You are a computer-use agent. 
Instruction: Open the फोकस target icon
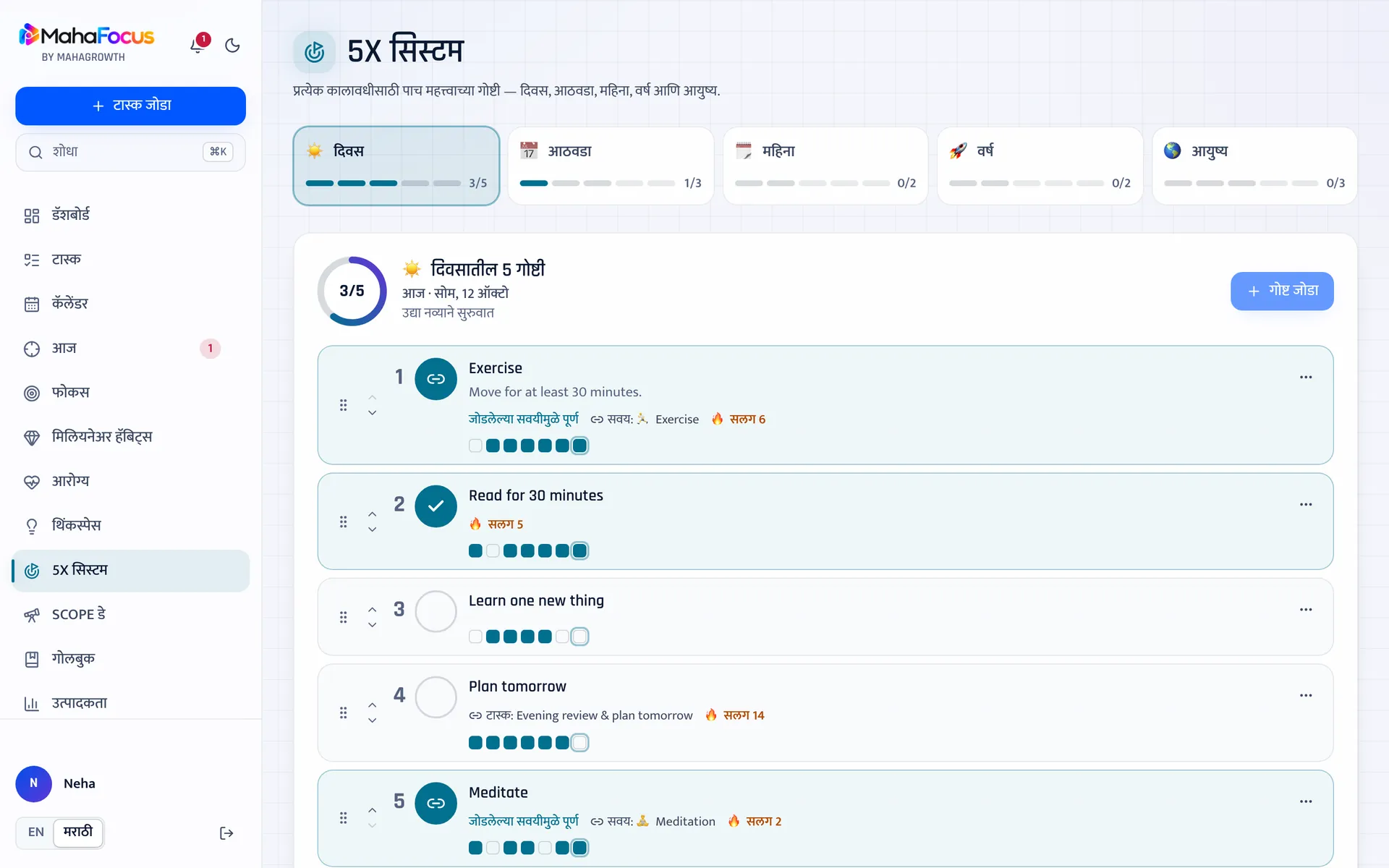32,393
